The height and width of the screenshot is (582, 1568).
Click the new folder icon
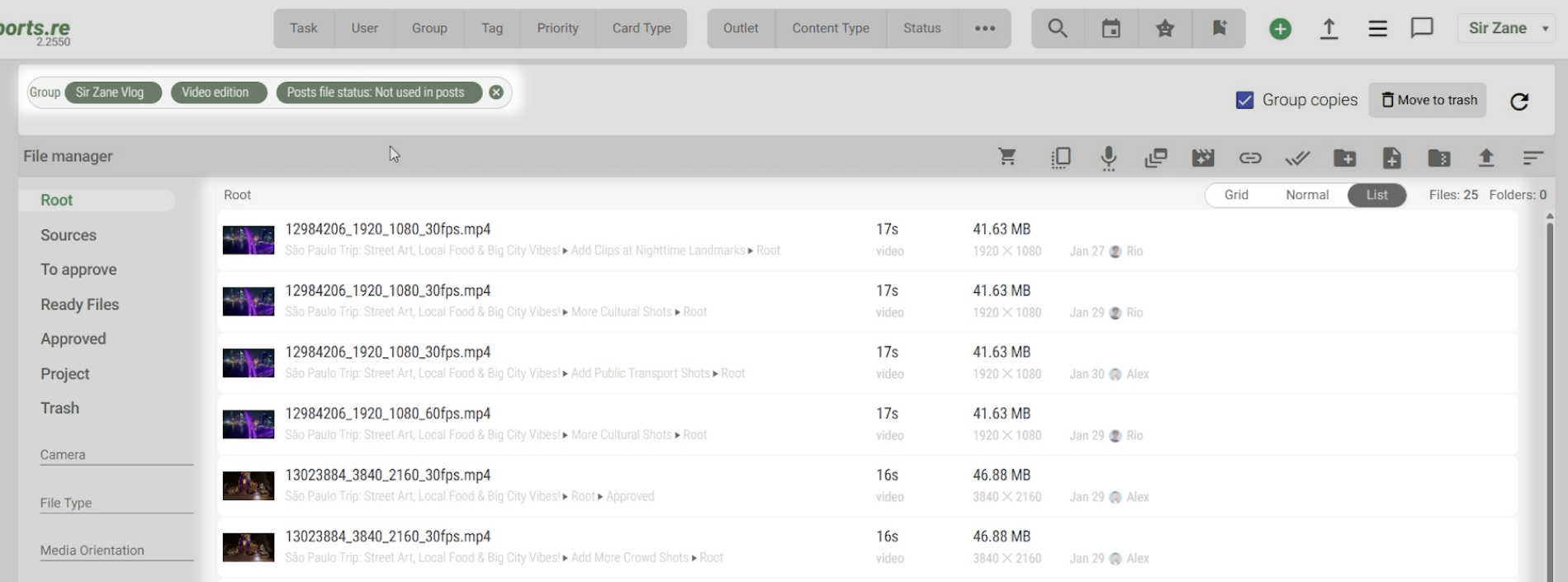tap(1344, 157)
